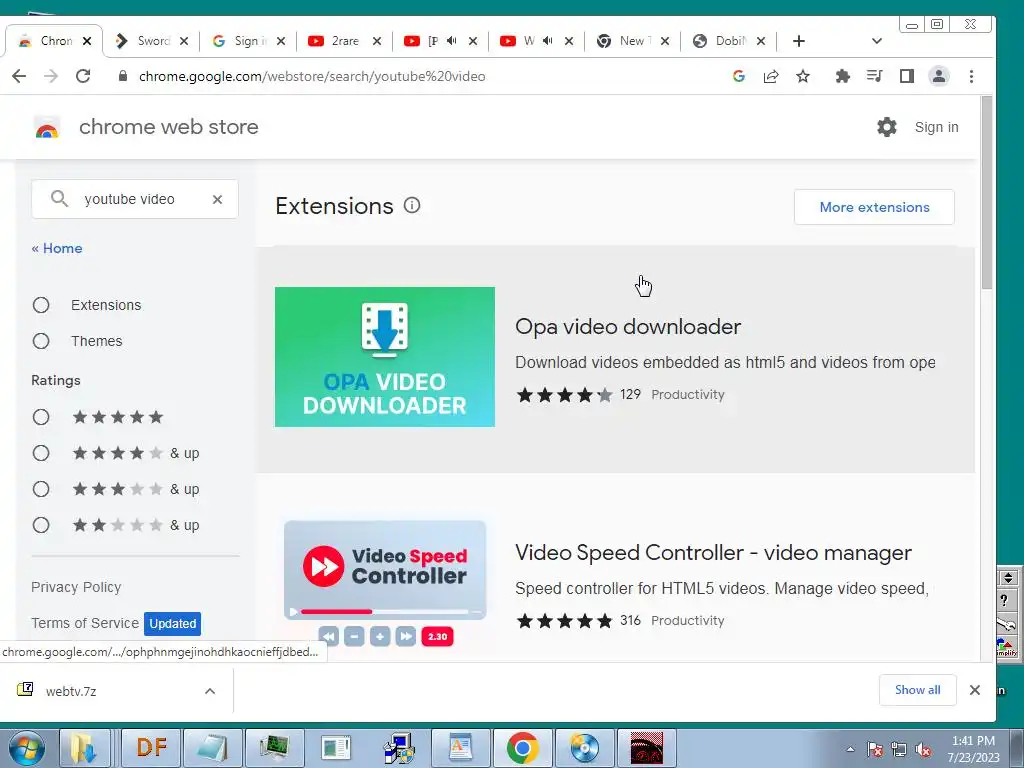Screen dimensions: 1024x768
Task: Close the Sword tab
Action: [184, 41]
